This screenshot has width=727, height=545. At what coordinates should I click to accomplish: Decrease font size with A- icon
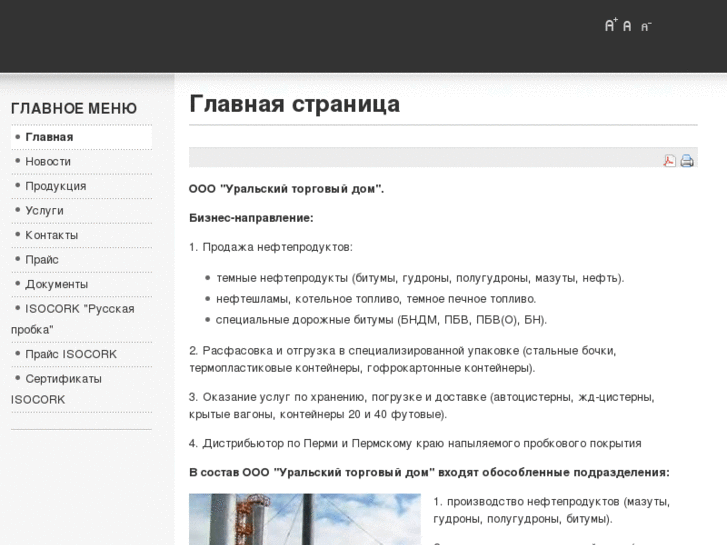click(646, 26)
